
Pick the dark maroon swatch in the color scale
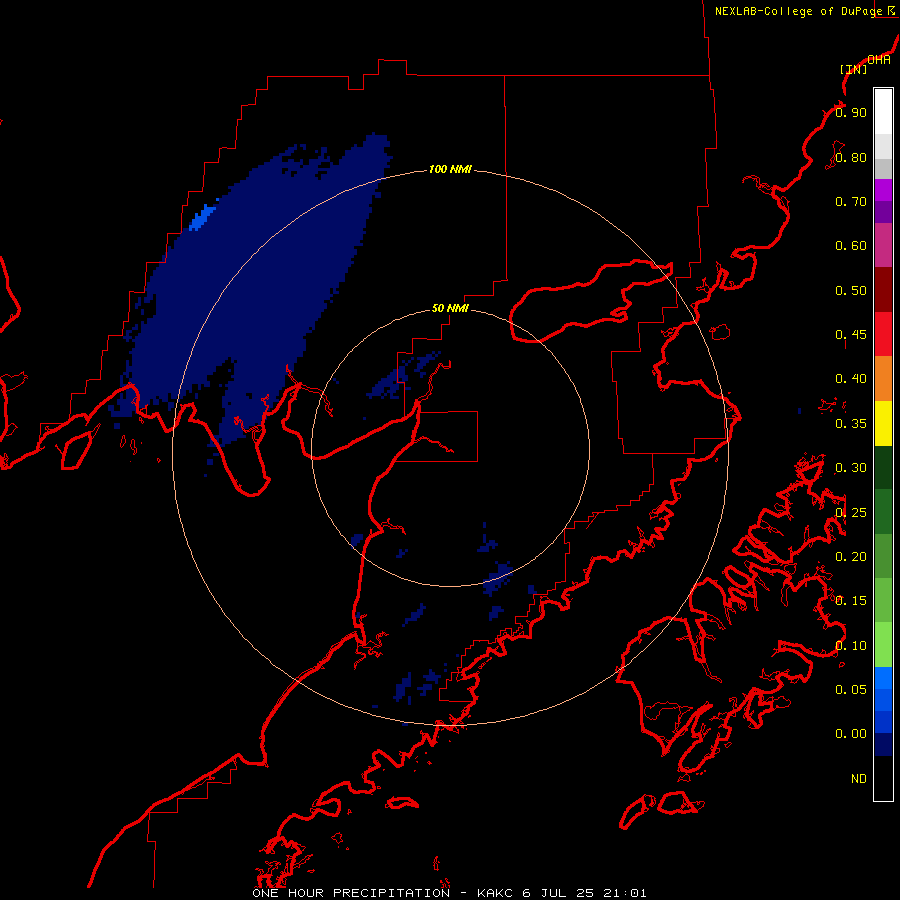click(883, 290)
